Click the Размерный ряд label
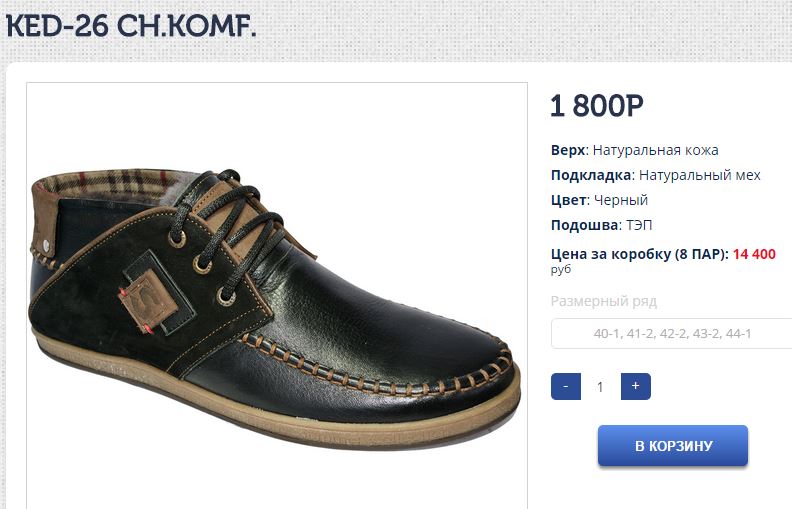Image resolution: width=792 pixels, height=509 pixels. coord(604,301)
